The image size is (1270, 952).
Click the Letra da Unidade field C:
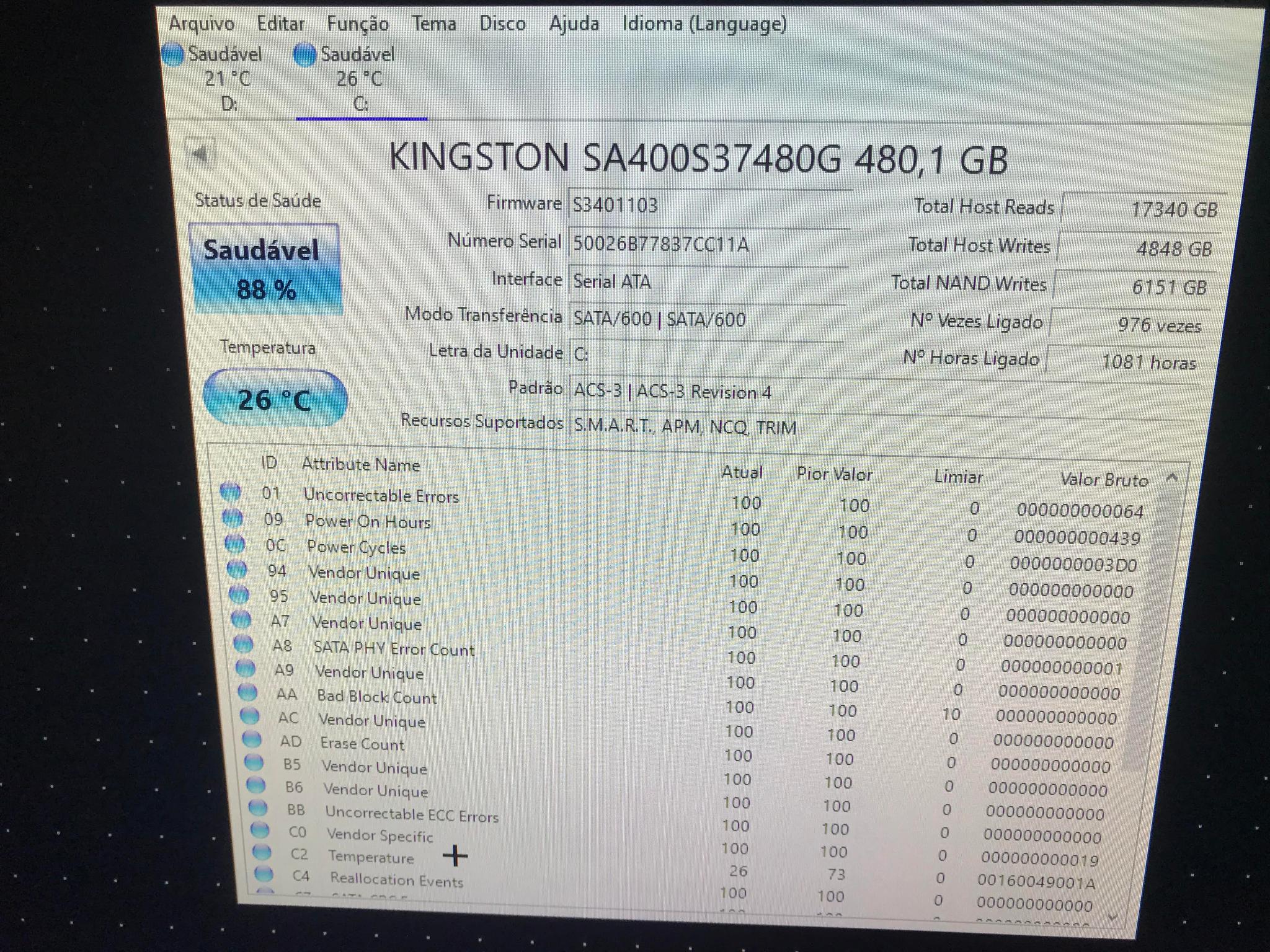(705, 353)
